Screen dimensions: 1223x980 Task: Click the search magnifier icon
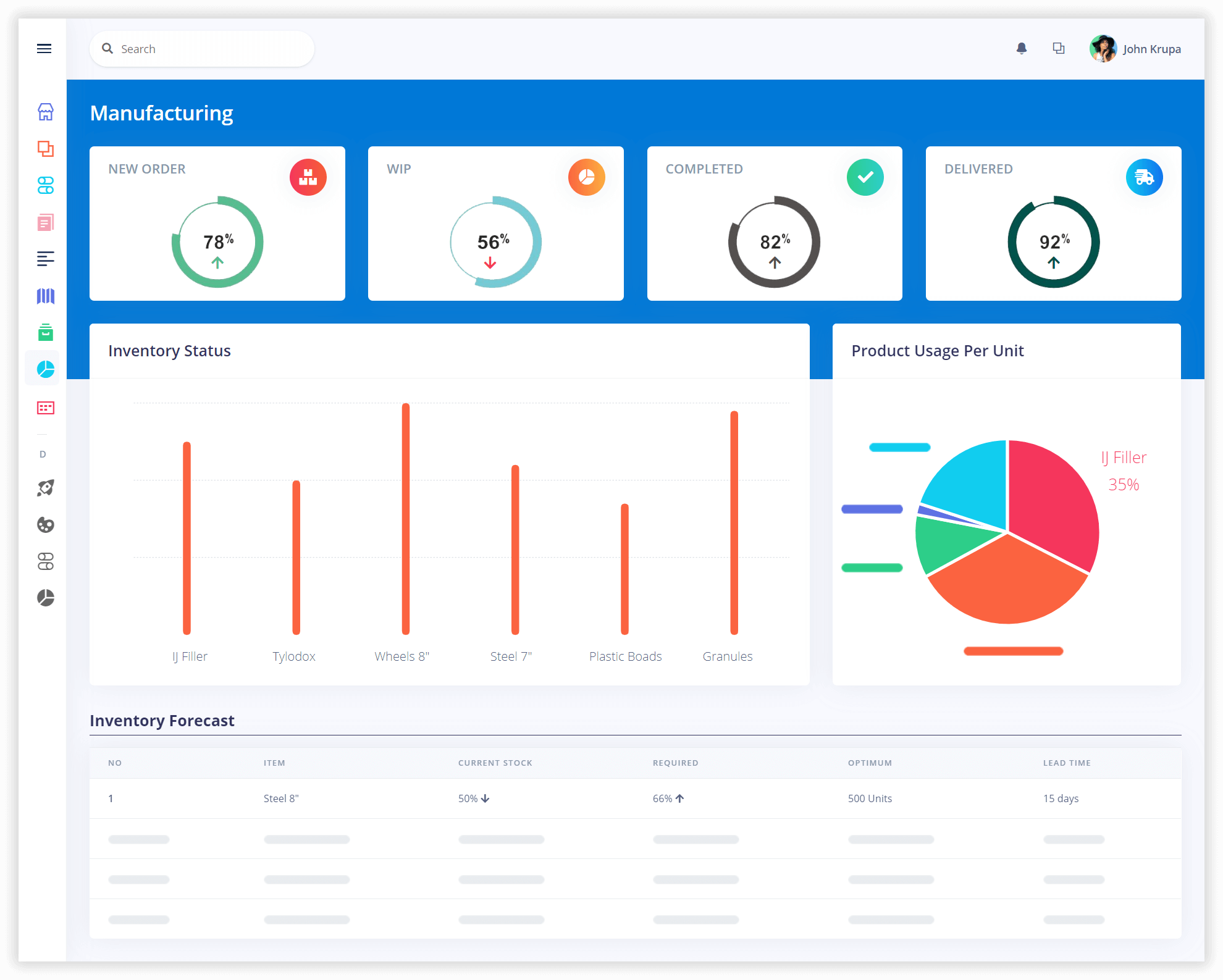tap(107, 48)
